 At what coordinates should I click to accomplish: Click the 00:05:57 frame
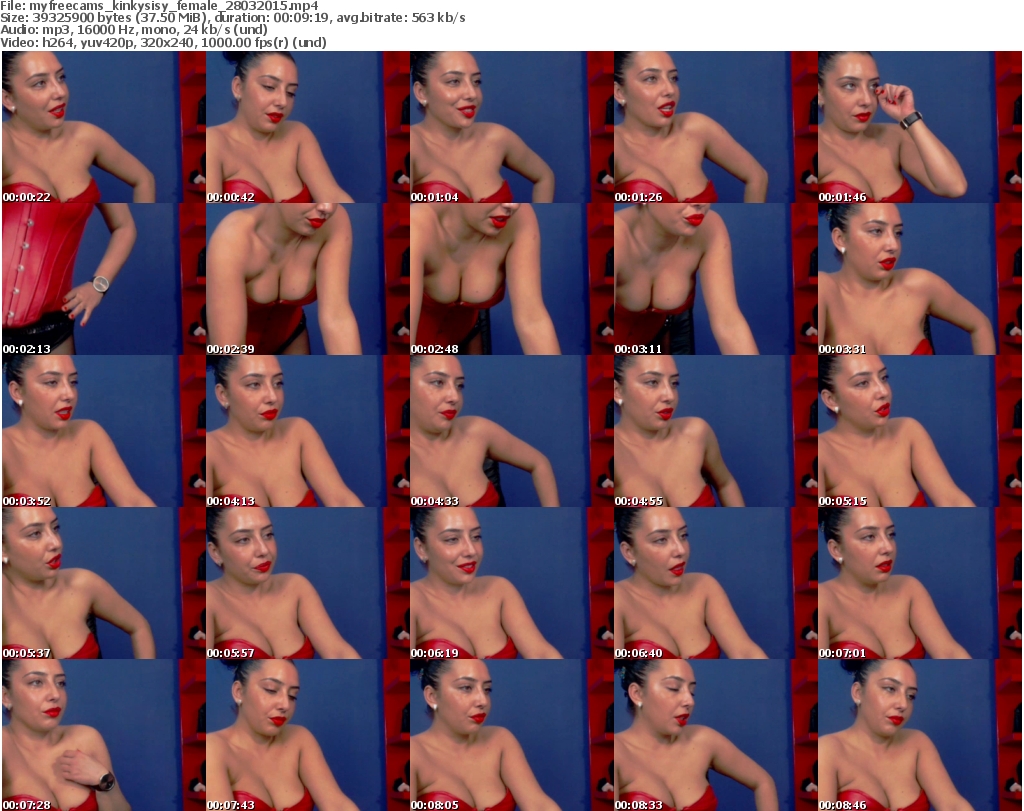[x=308, y=583]
